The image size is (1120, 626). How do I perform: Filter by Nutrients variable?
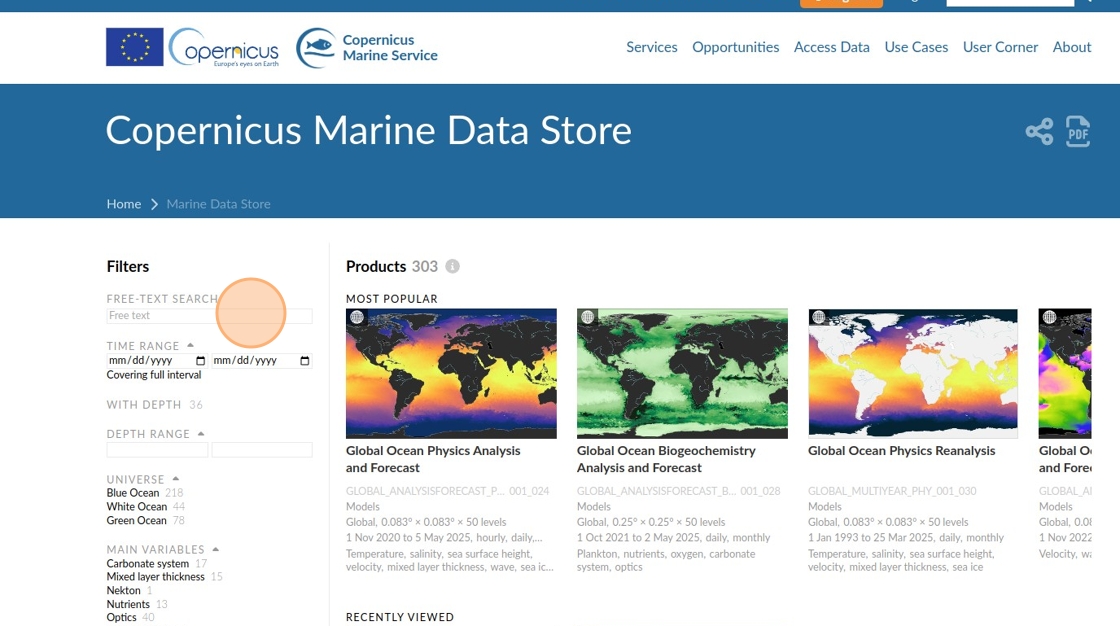coord(128,605)
